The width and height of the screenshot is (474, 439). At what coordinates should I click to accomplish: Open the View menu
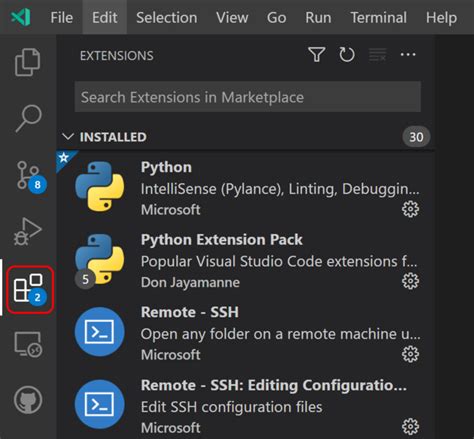point(232,17)
